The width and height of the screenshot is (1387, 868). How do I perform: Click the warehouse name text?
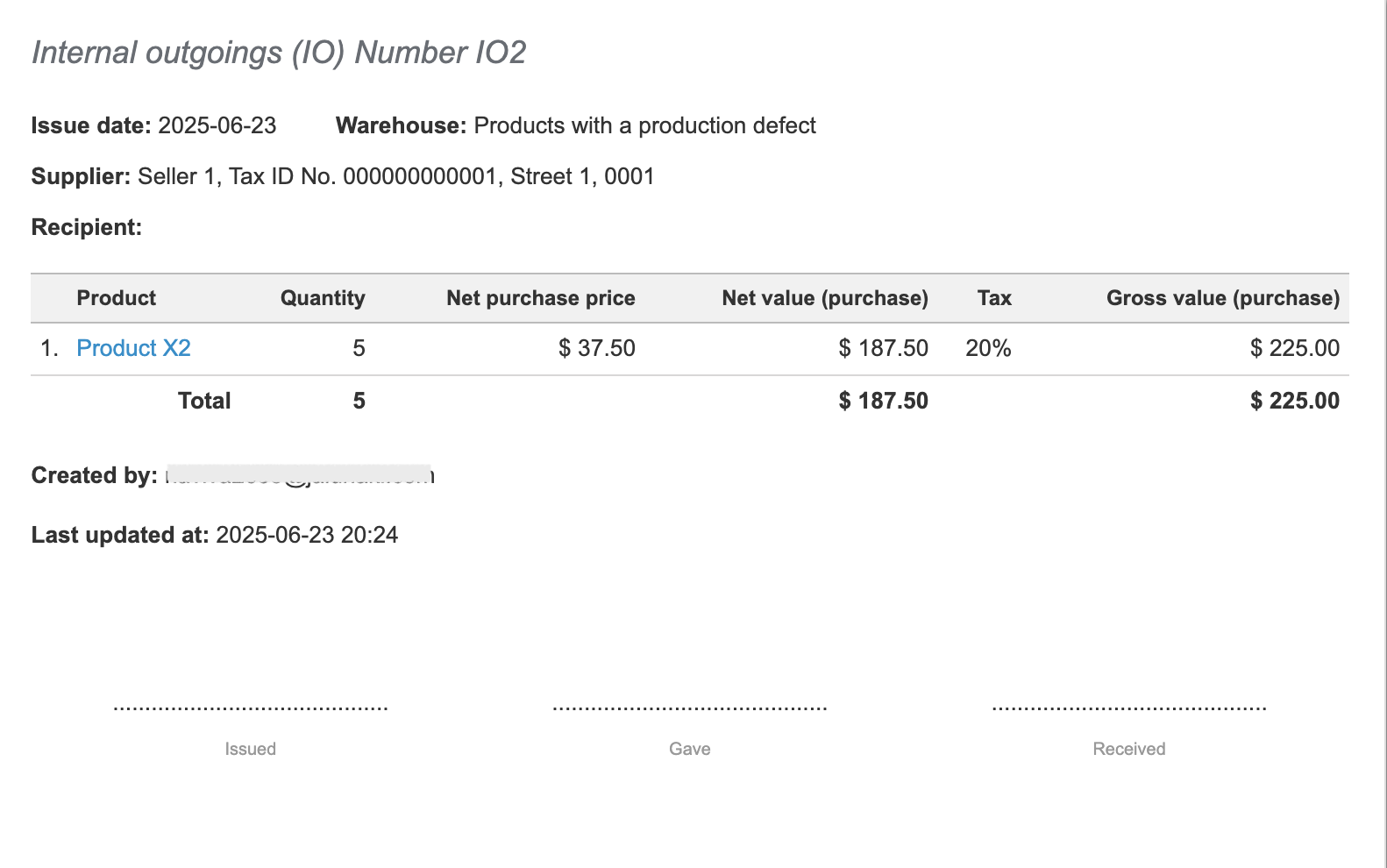tap(644, 125)
